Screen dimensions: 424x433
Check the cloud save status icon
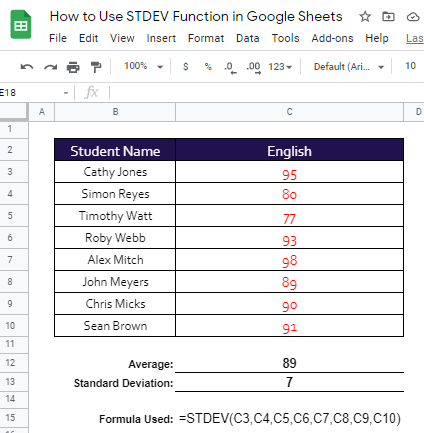[413, 17]
